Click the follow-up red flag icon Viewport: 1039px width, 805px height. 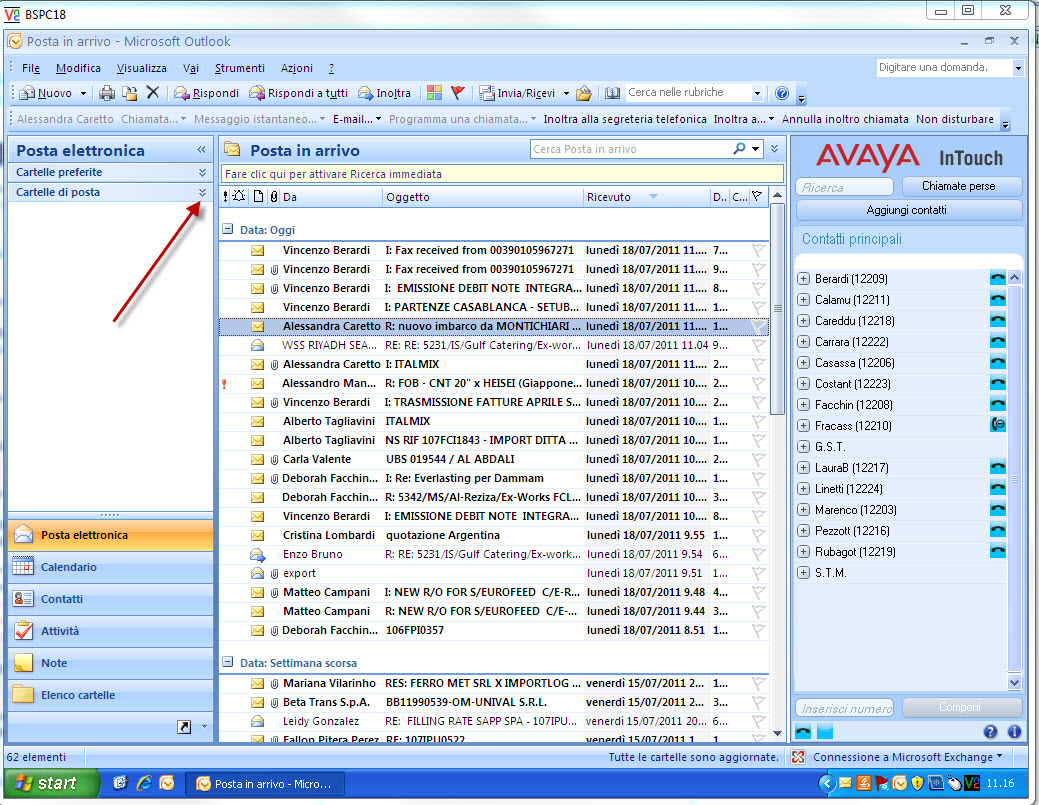[x=457, y=93]
